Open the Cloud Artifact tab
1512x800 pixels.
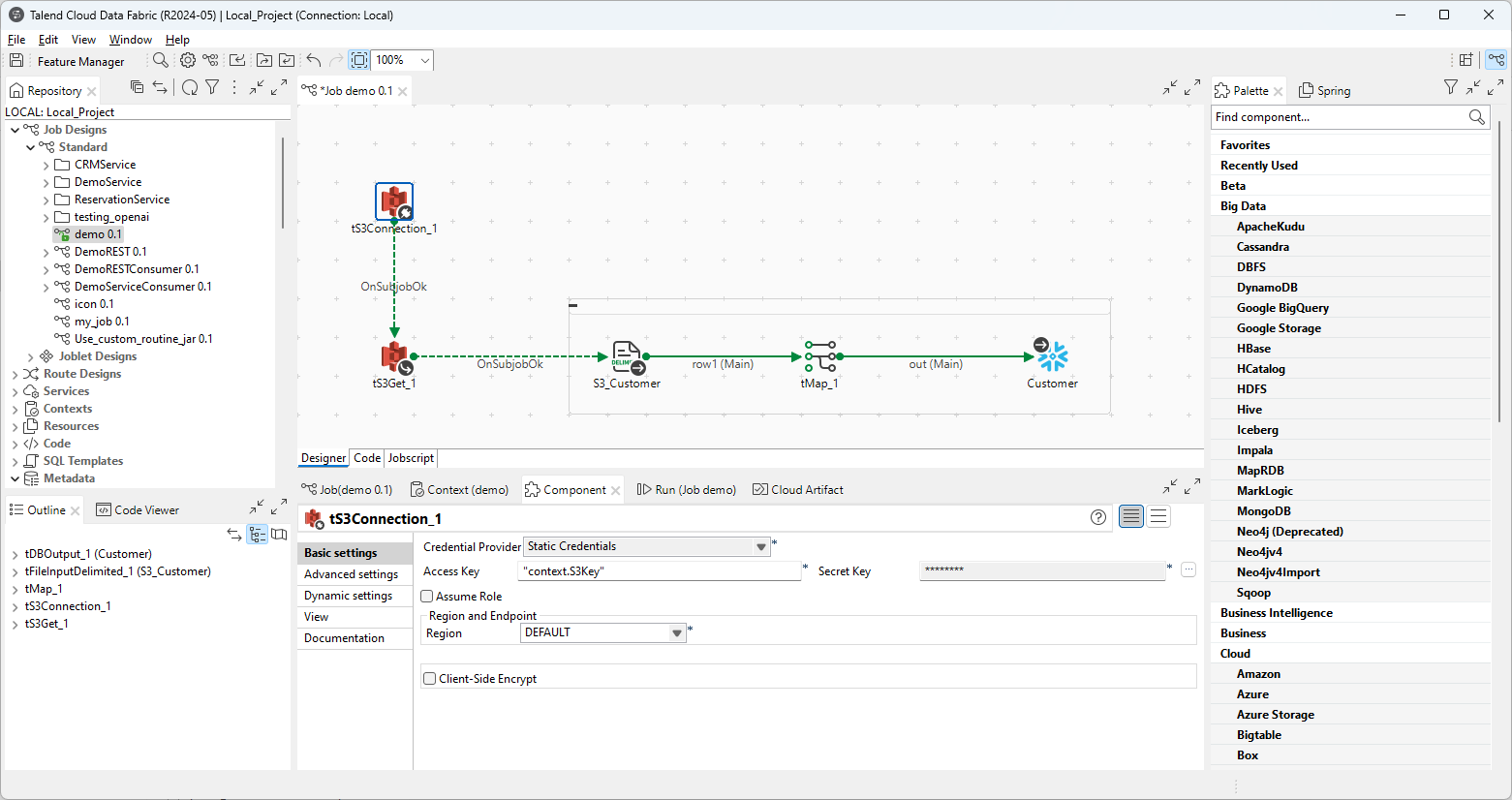pyautogui.click(x=798, y=490)
